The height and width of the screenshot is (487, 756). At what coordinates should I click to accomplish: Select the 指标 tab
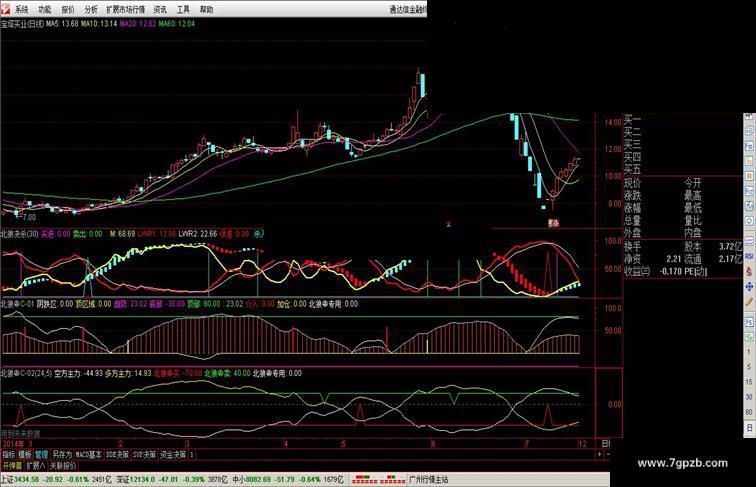click(9, 454)
